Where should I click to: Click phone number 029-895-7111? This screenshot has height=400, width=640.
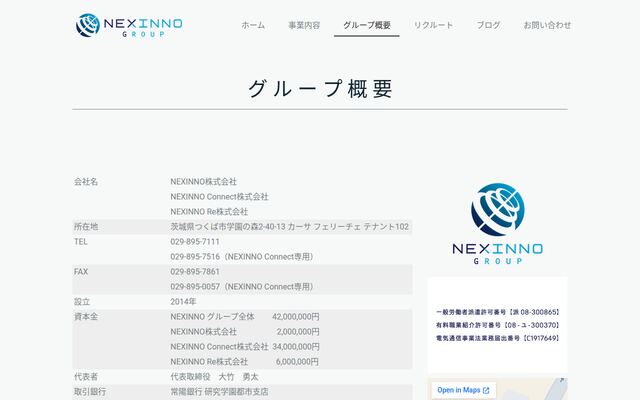[195, 242]
